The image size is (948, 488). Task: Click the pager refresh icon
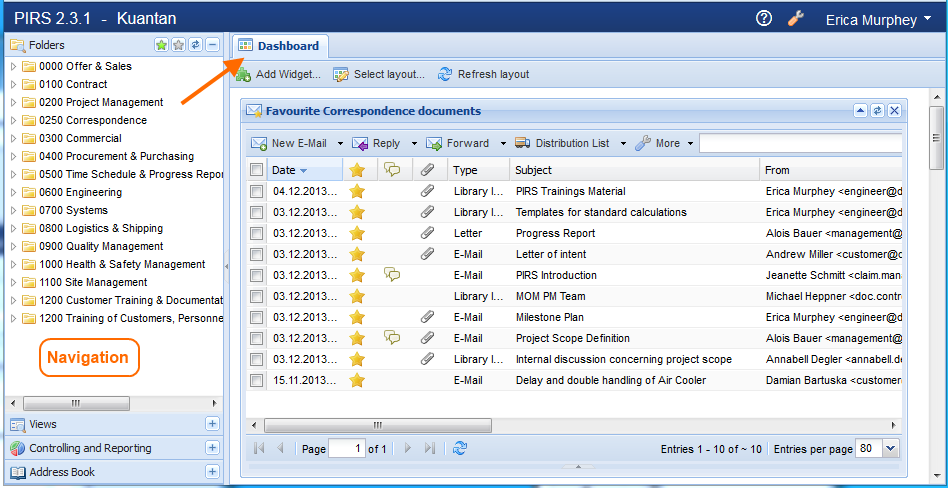pyautogui.click(x=460, y=448)
